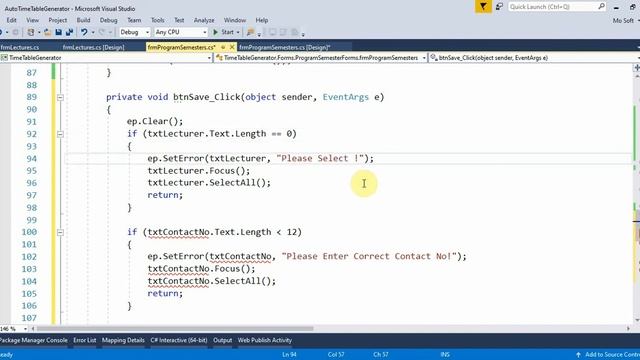Click the Undo arrow icon

point(84,32)
